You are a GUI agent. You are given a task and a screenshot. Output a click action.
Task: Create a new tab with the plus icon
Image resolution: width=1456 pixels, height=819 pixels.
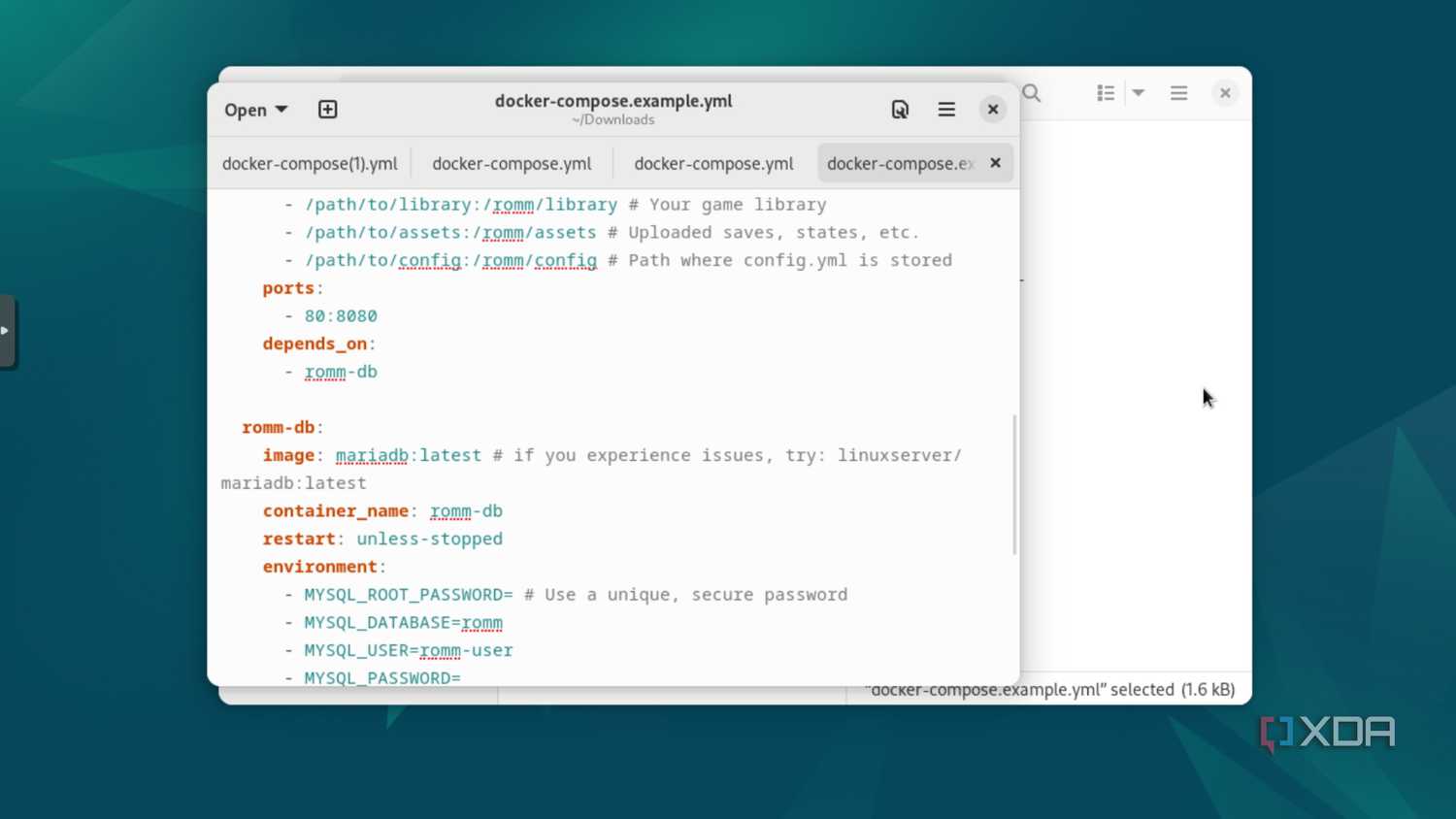point(328,110)
